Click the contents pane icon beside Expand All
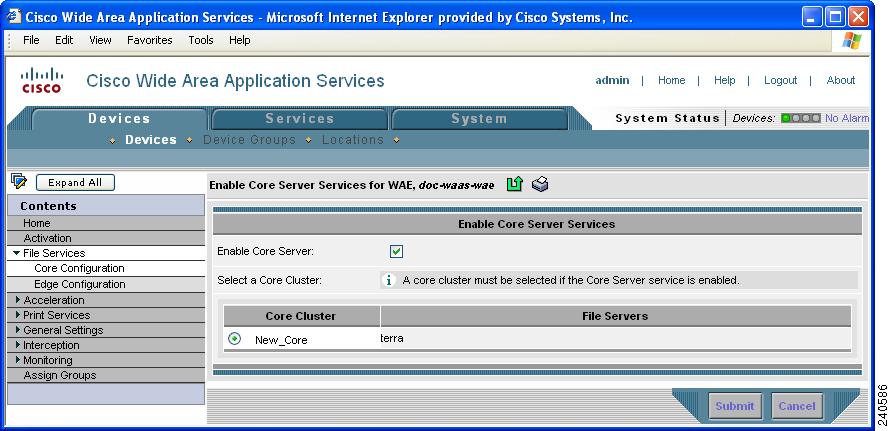Image resolution: width=890 pixels, height=431 pixels. click(19, 181)
